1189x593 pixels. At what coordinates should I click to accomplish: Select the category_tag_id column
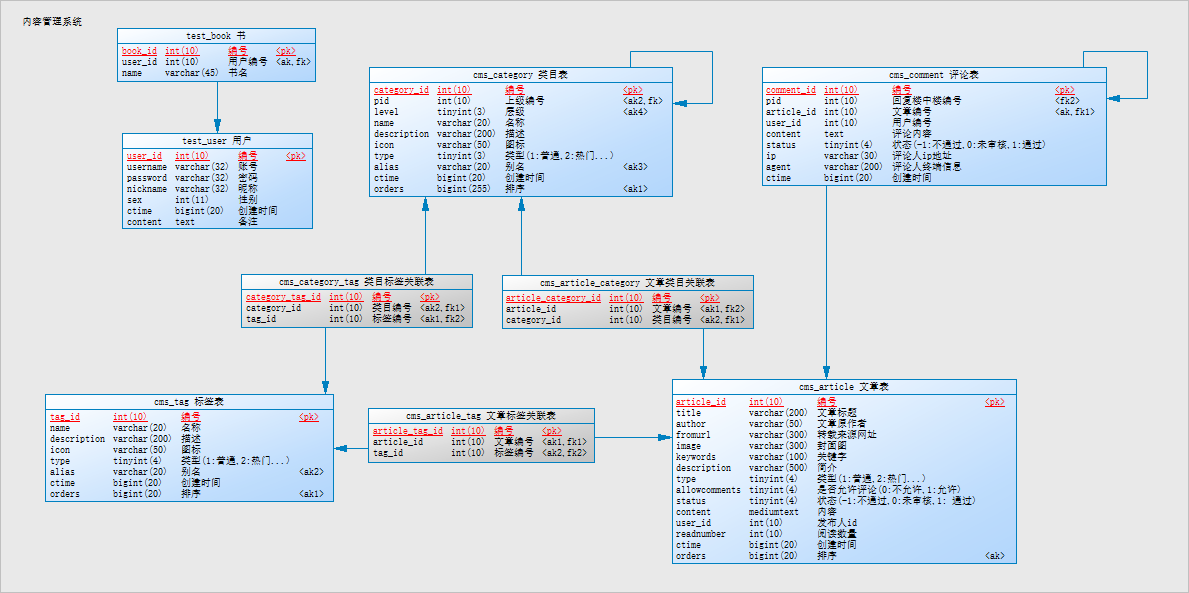click(356, 297)
